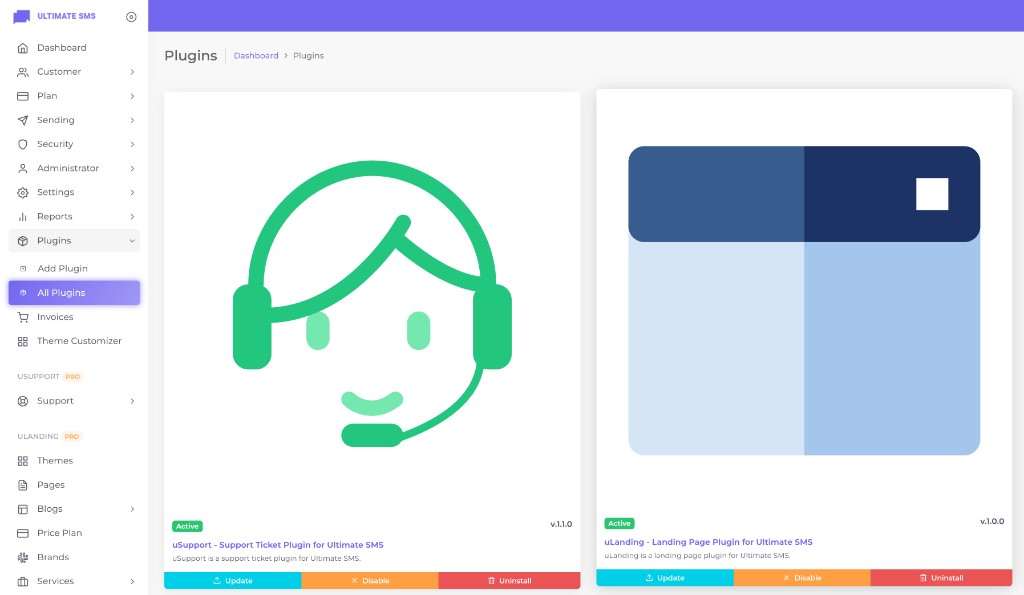This screenshot has width=1024, height=595.
Task: Click the uSupport headset thumbnail image
Action: 372,304
